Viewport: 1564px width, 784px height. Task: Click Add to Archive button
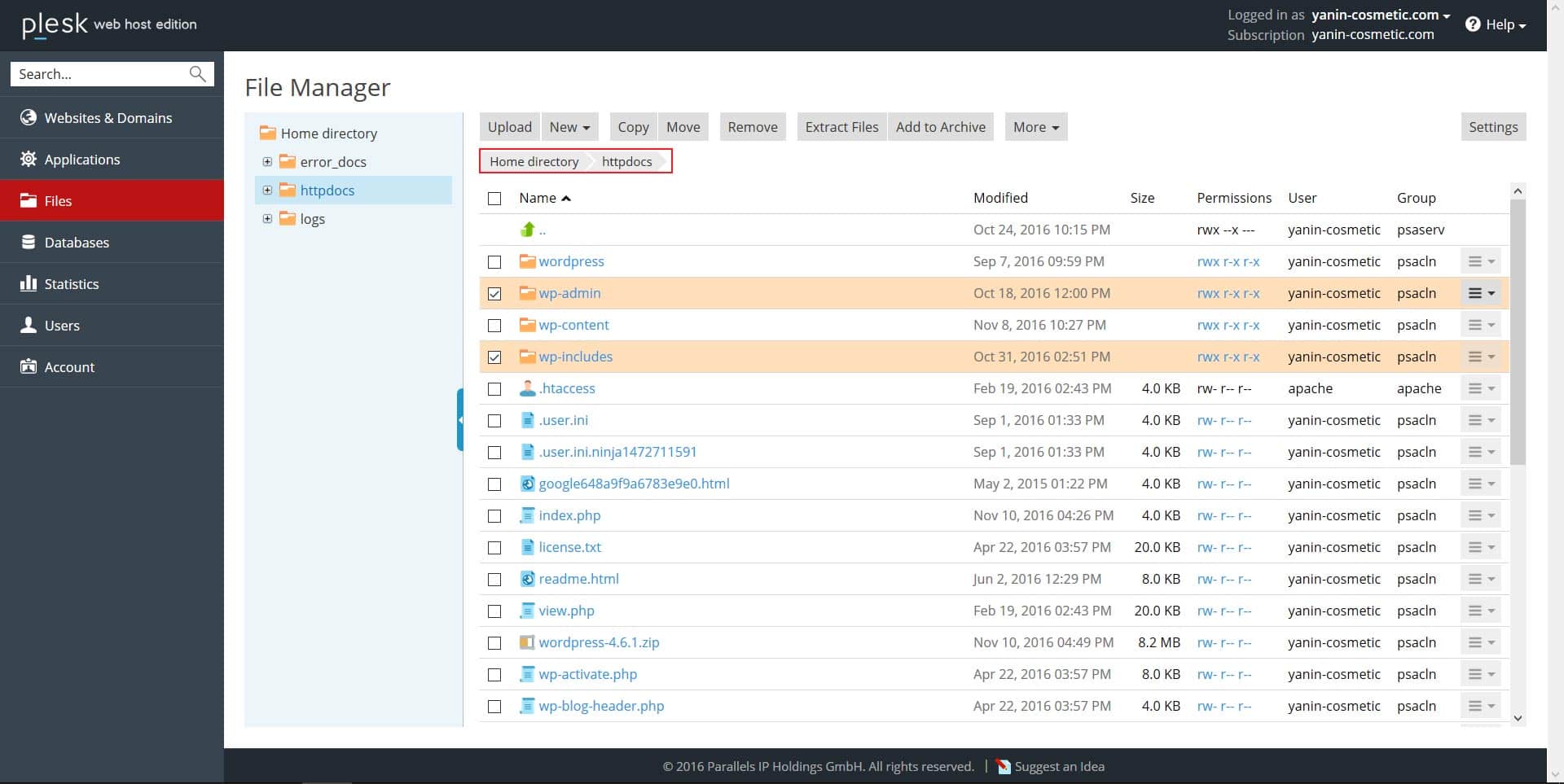(x=941, y=127)
